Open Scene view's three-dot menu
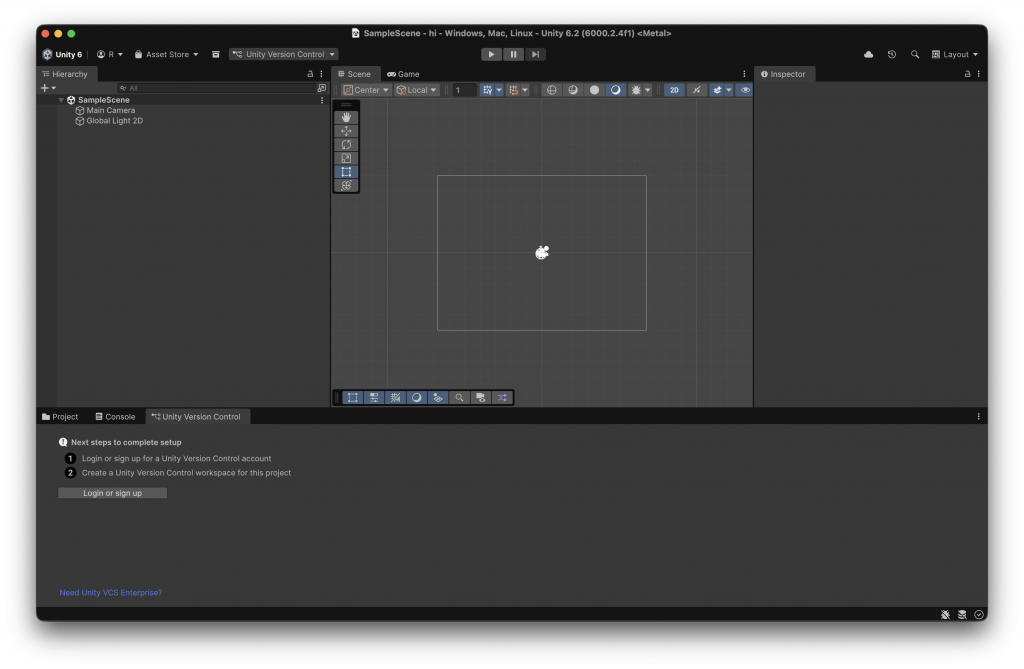The width and height of the screenshot is (1024, 669). [744, 74]
